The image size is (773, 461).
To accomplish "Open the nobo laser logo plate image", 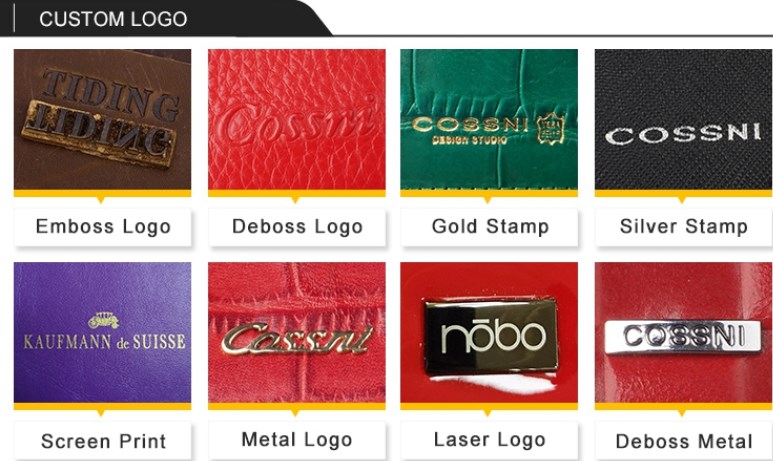I will [489, 332].
